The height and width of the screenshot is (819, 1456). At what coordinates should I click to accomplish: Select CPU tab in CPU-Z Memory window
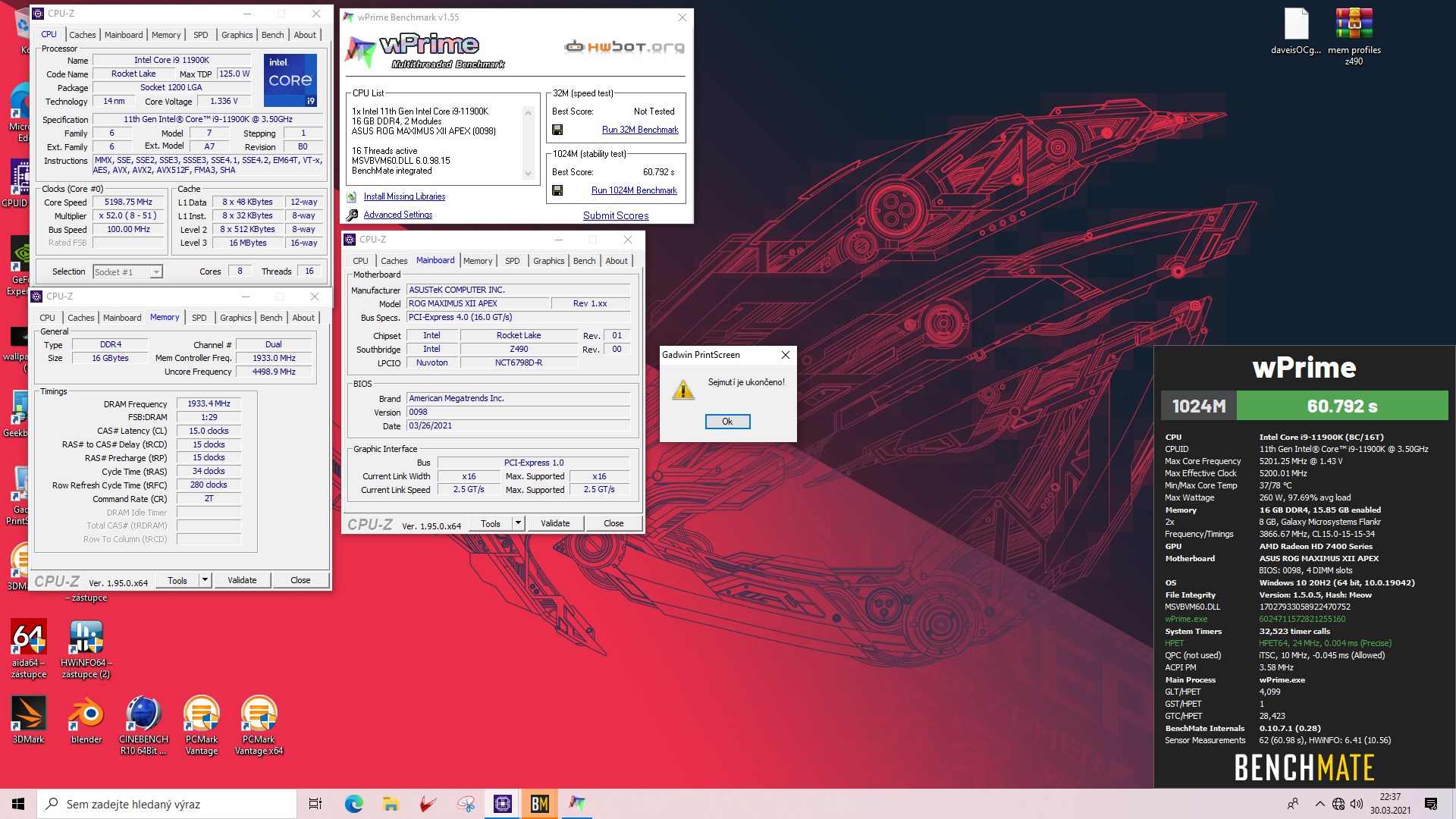click(47, 318)
